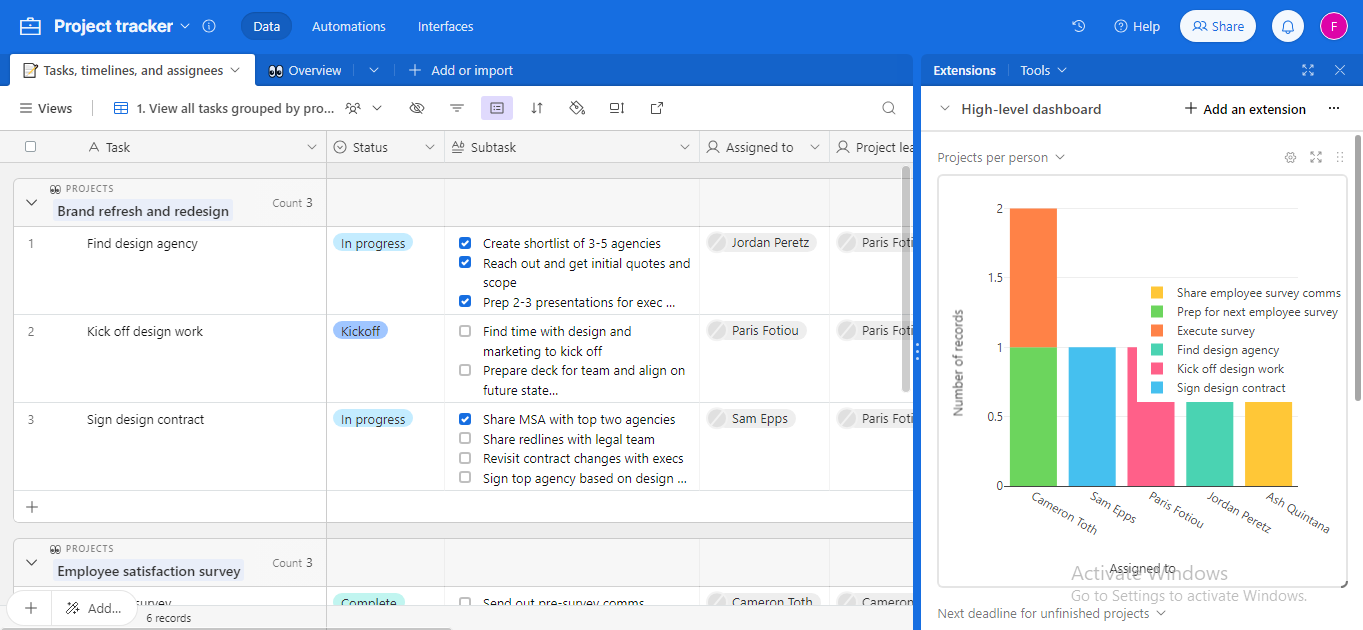Open the Projects per person chart settings gear
This screenshot has height=630, width=1363.
1290,157
